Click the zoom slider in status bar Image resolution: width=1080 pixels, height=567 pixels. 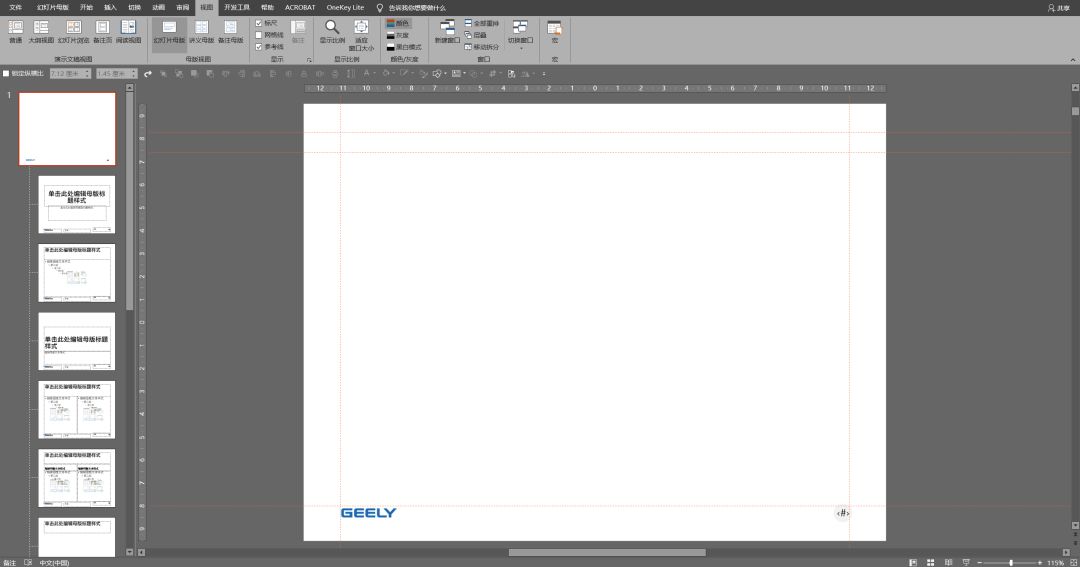coord(1010,562)
